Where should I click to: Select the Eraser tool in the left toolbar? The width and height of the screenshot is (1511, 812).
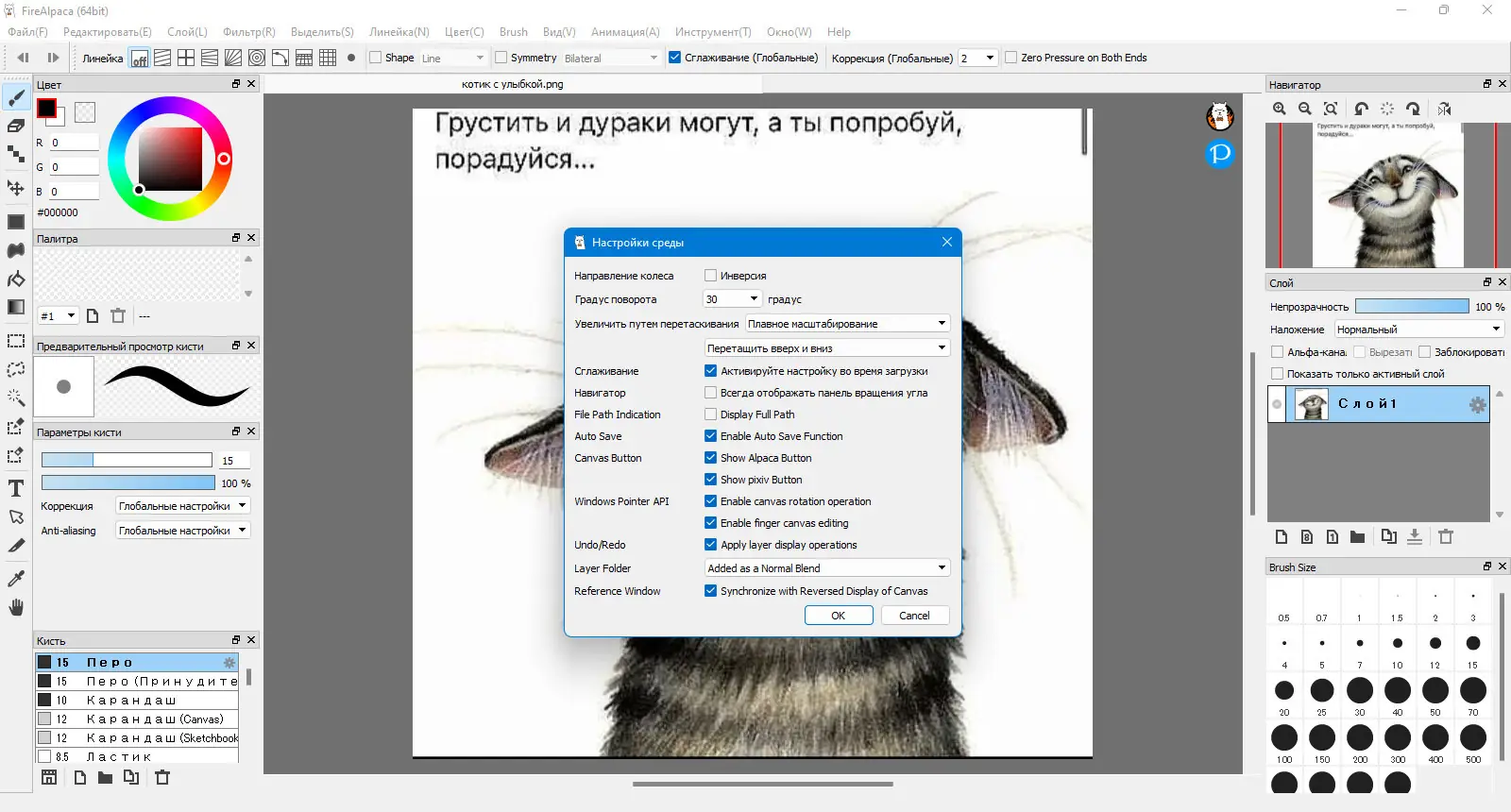pyautogui.click(x=16, y=126)
